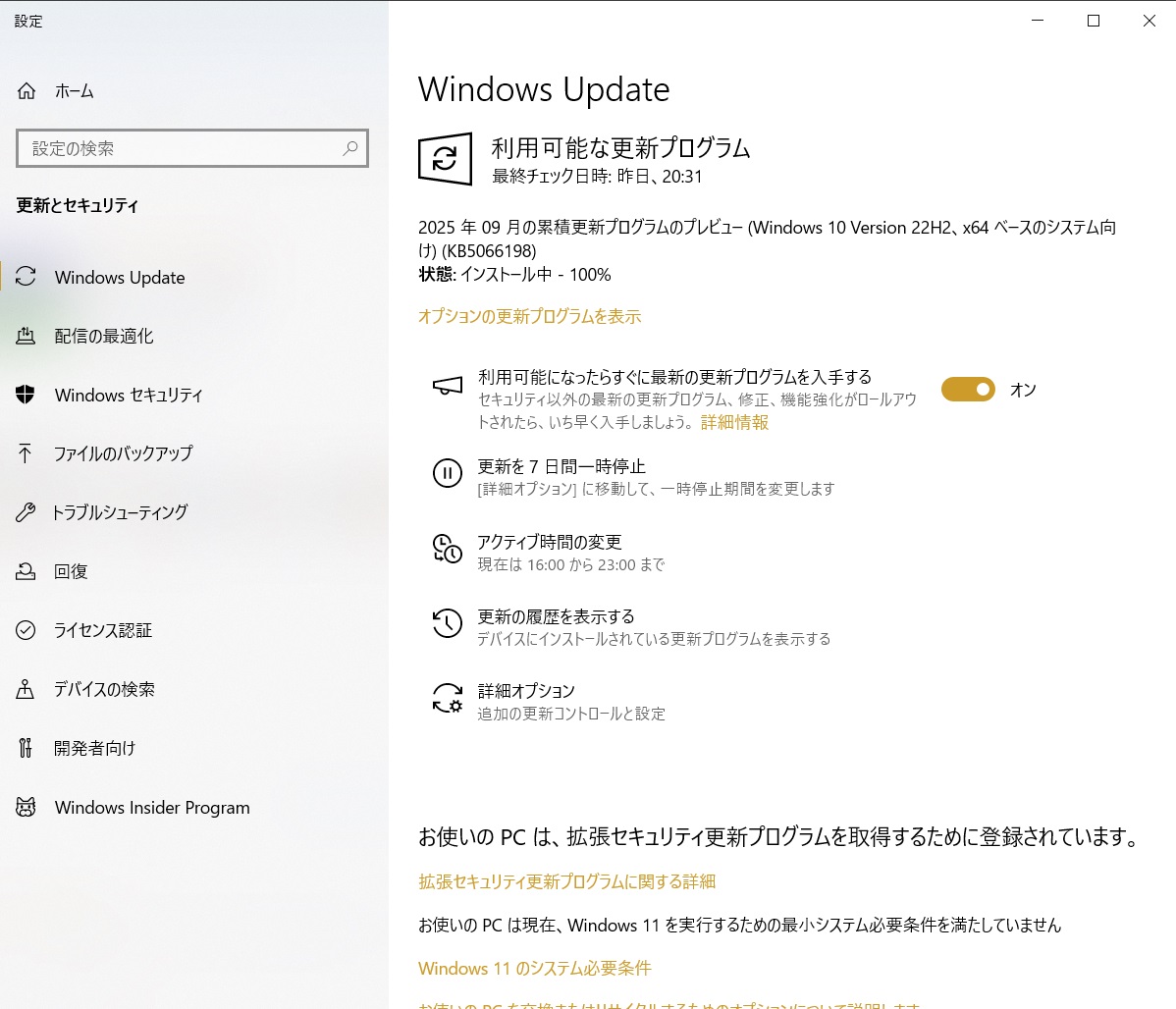This screenshot has height=1009, width=1176.
Task: Click the デバイスの検索 locator icon
Action: click(x=26, y=689)
